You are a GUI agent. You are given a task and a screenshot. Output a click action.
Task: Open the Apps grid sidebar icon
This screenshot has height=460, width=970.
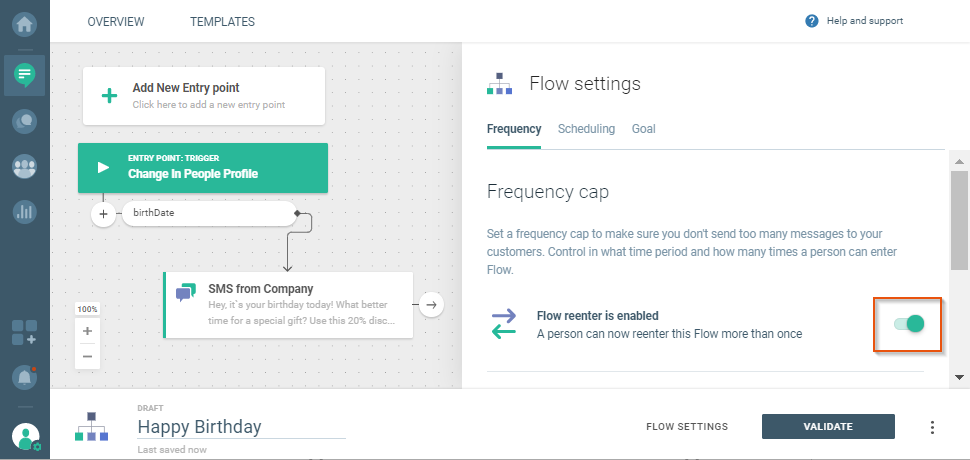(x=24, y=332)
